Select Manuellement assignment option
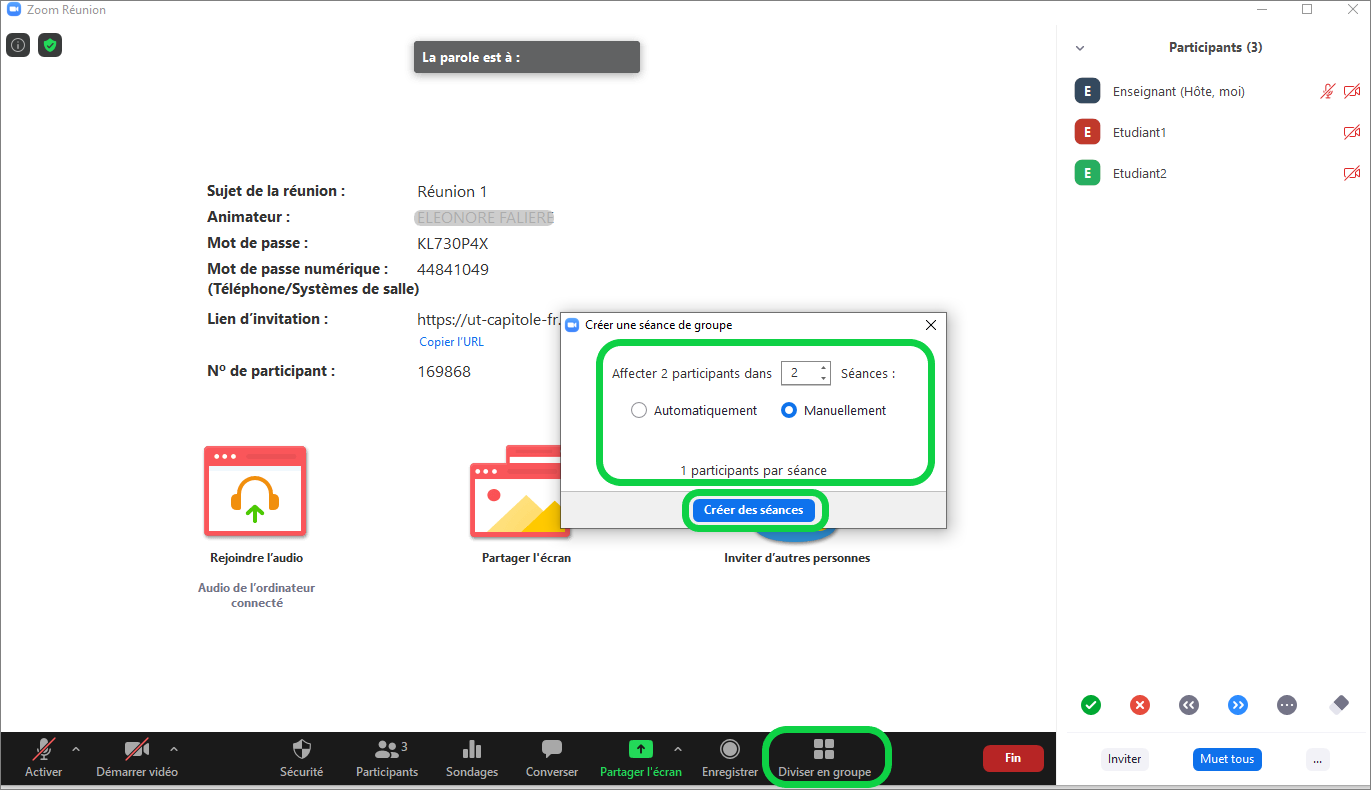Screen dimensions: 1371x790 point(833,410)
